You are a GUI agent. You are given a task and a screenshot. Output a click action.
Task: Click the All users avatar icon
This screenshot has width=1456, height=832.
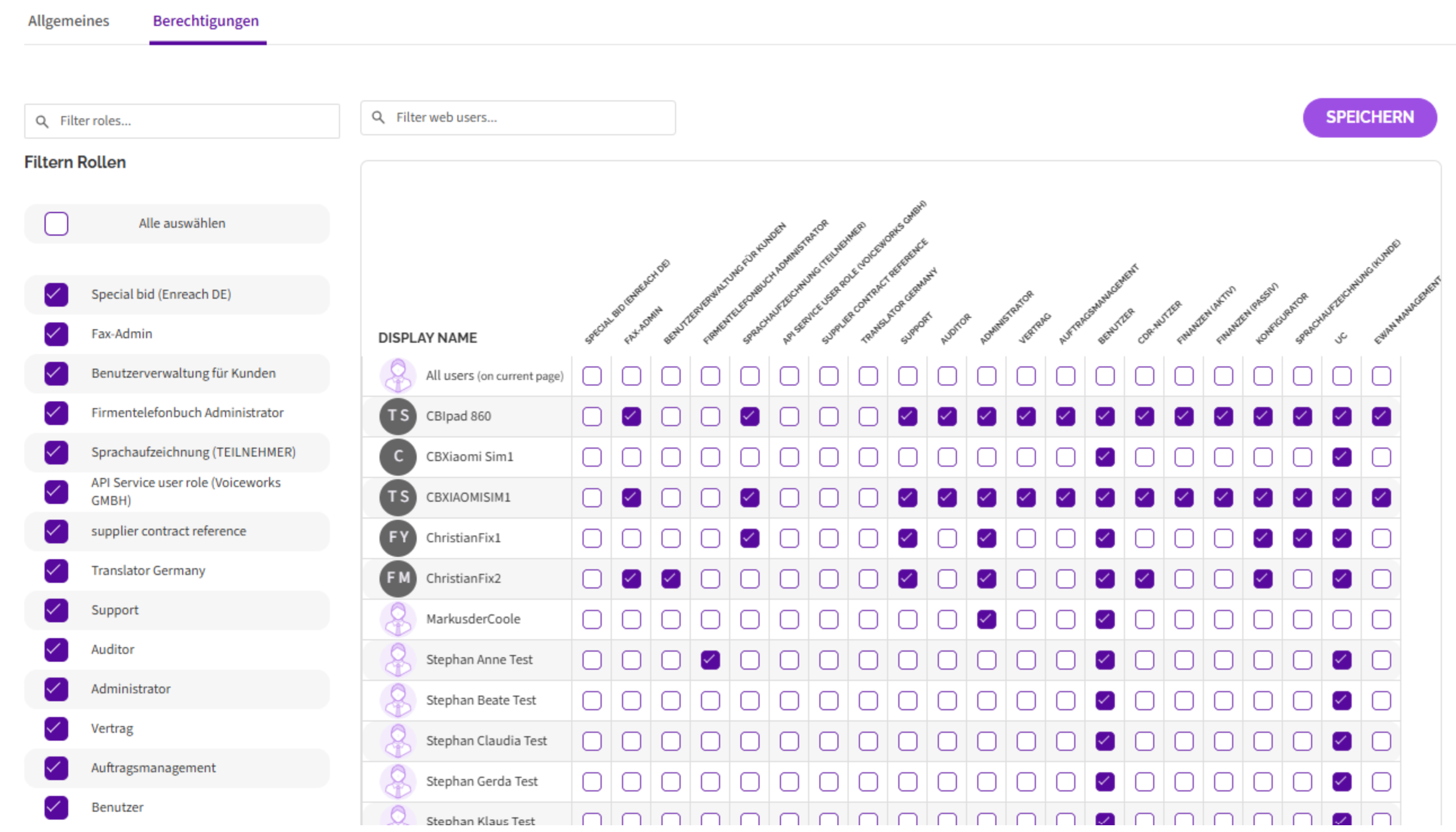(x=398, y=375)
